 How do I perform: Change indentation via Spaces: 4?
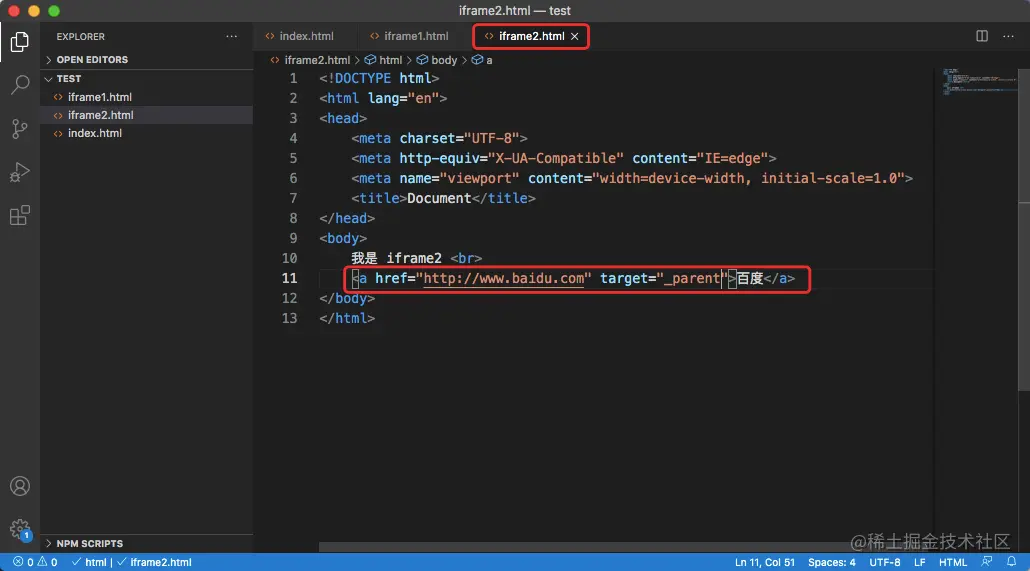832,562
